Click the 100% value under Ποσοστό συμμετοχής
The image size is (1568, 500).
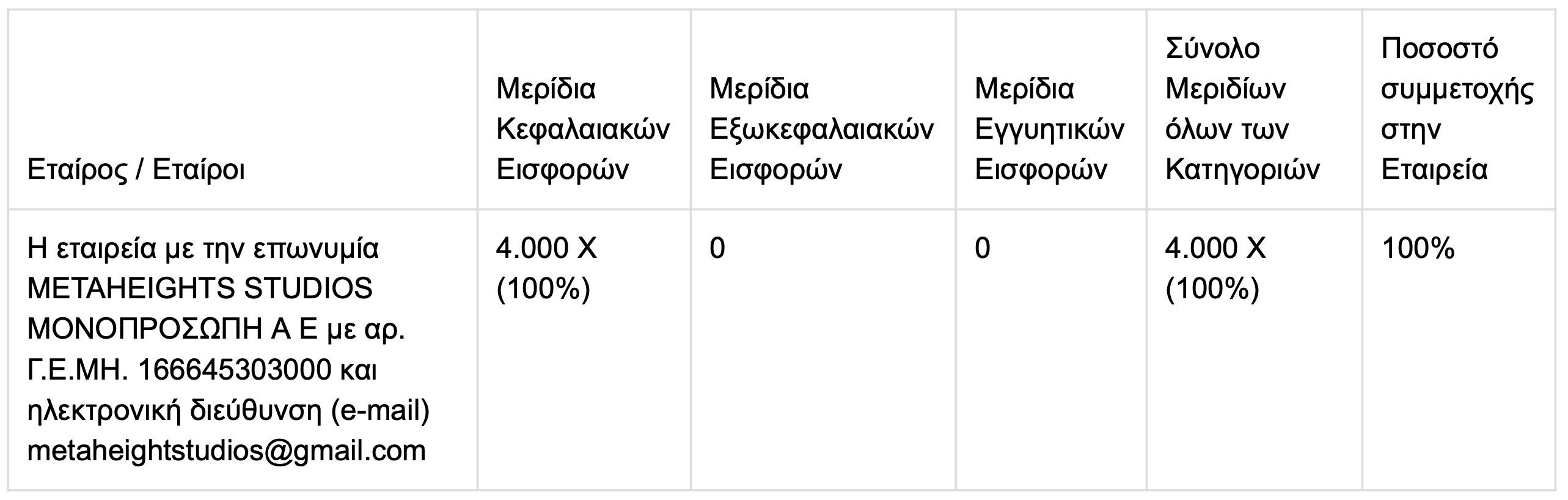click(x=1418, y=248)
